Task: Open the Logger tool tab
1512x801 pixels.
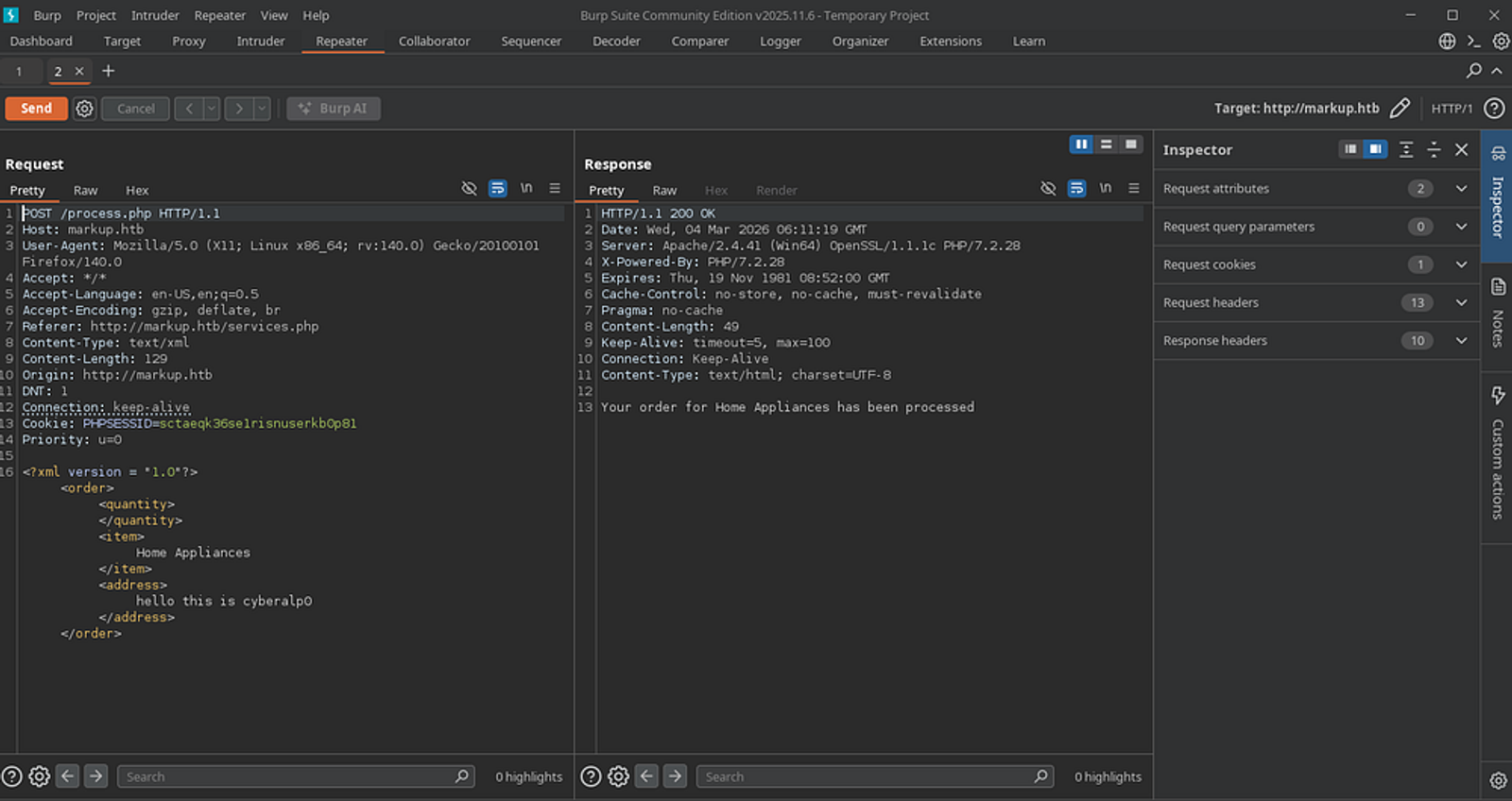Action: 781,42
